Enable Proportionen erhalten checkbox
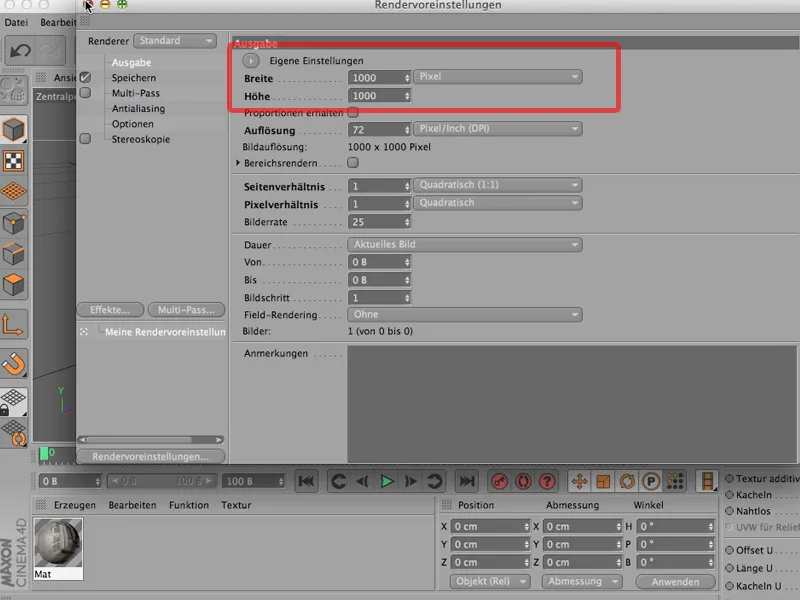The height and width of the screenshot is (600, 800). tap(353, 112)
